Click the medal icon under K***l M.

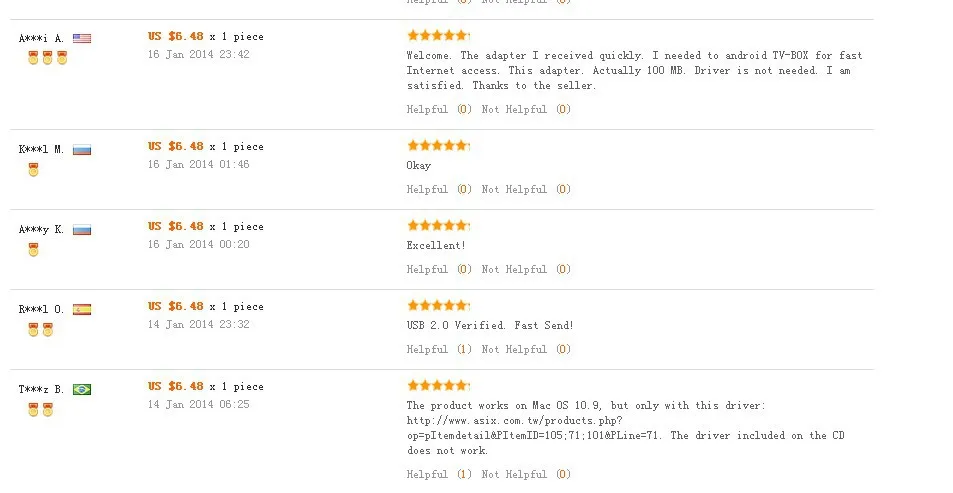click(x=33, y=170)
